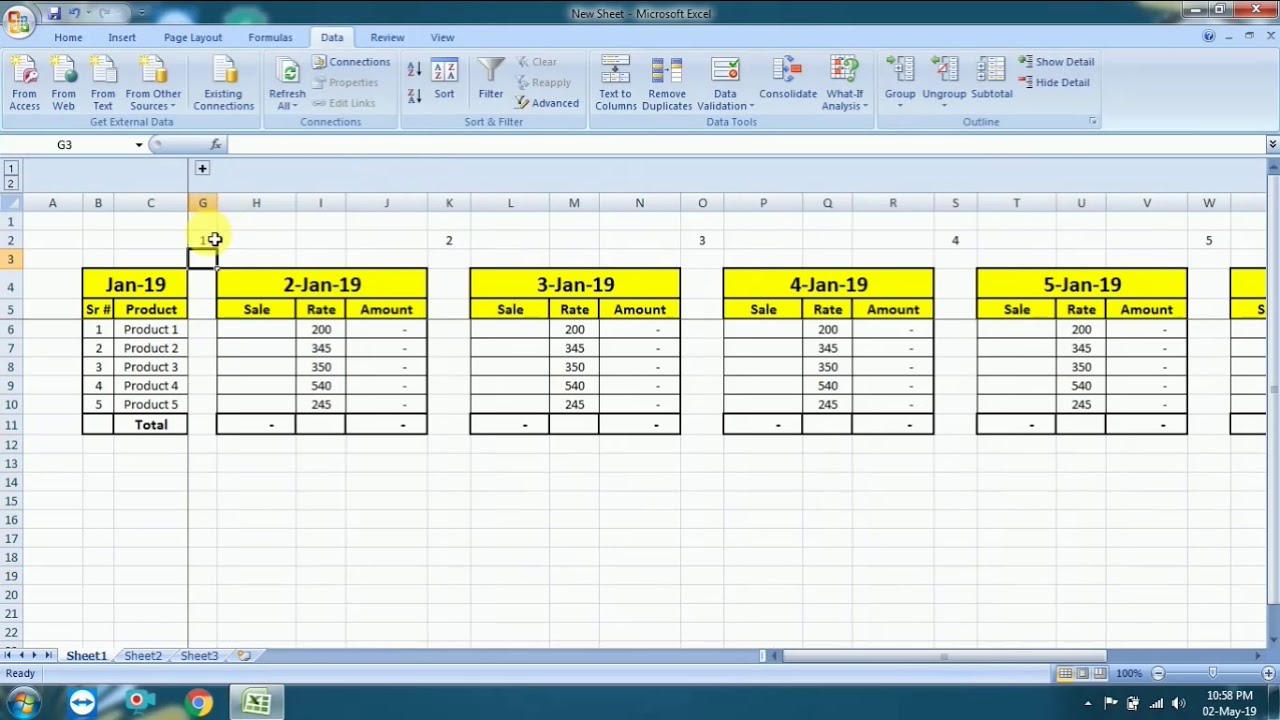This screenshot has height=720, width=1280.
Task: Open the Sort dialog
Action: click(444, 80)
